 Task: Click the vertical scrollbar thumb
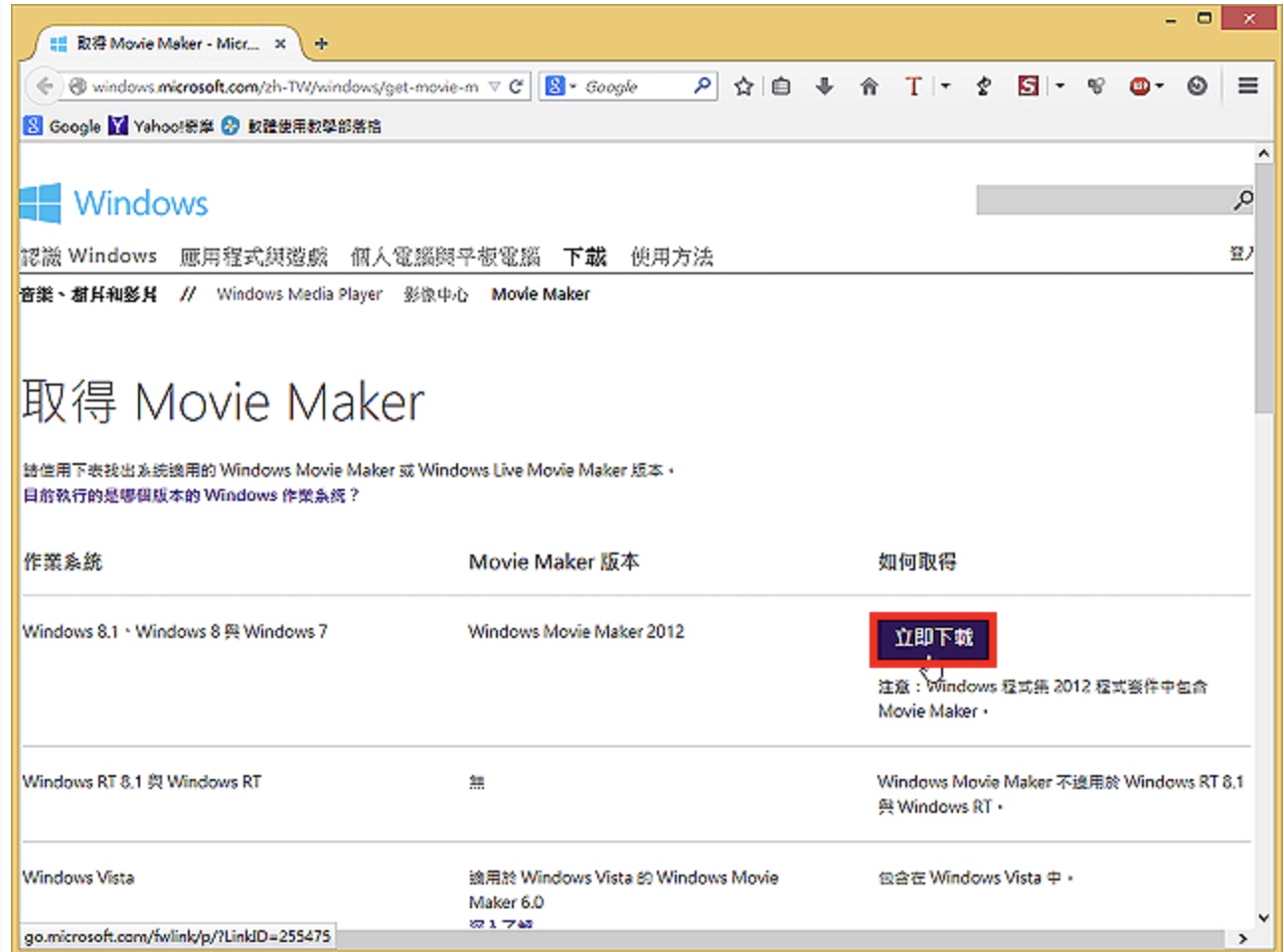click(1263, 288)
